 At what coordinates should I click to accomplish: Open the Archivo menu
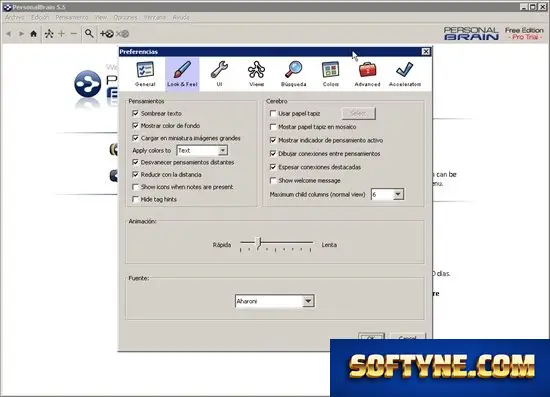pyautogui.click(x=14, y=17)
